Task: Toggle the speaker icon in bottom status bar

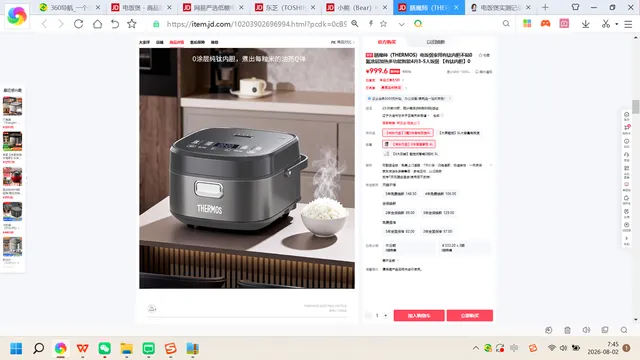Action: click(586, 330)
